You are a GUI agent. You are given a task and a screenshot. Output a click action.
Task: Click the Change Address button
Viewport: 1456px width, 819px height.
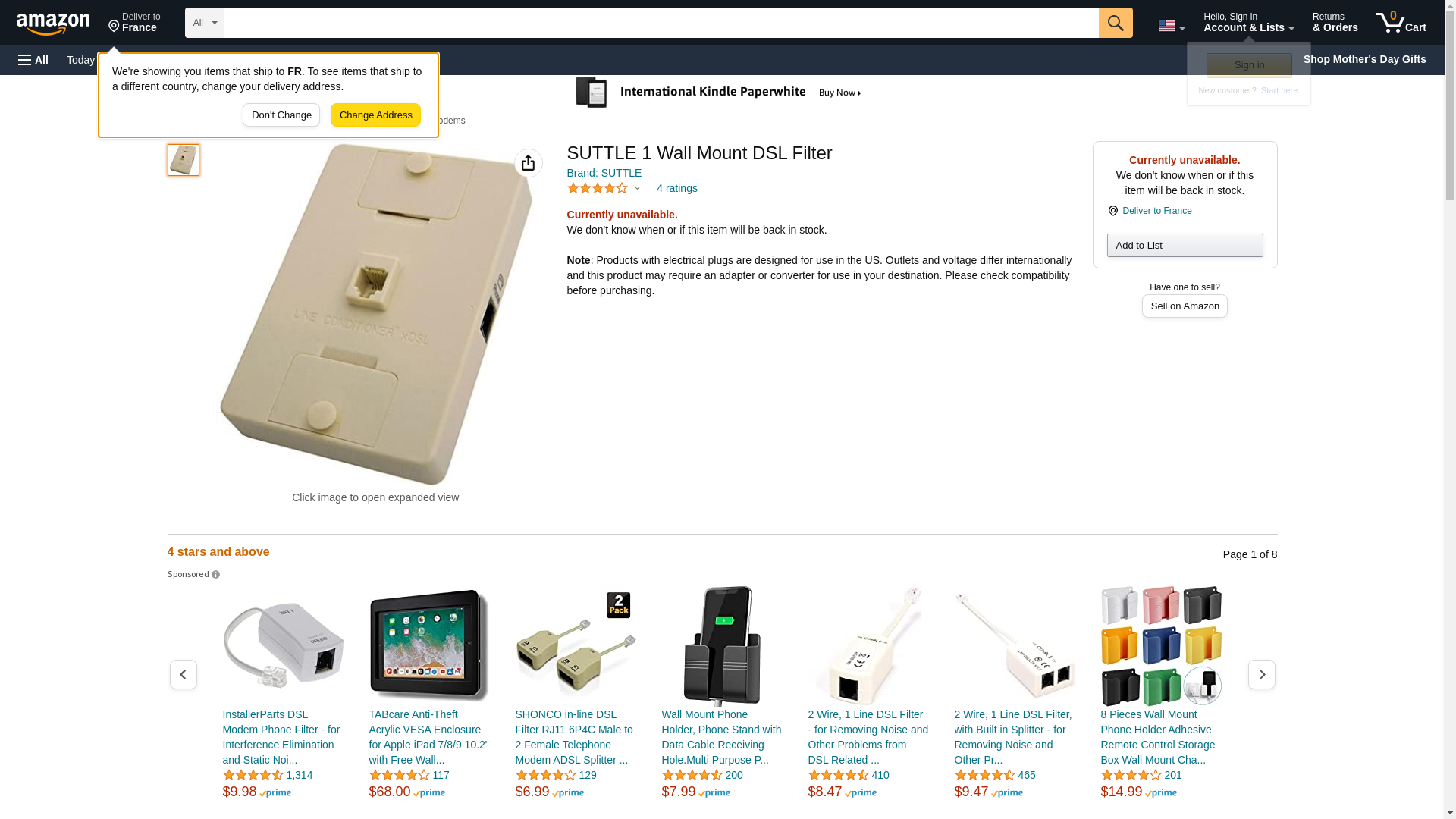[x=375, y=115]
